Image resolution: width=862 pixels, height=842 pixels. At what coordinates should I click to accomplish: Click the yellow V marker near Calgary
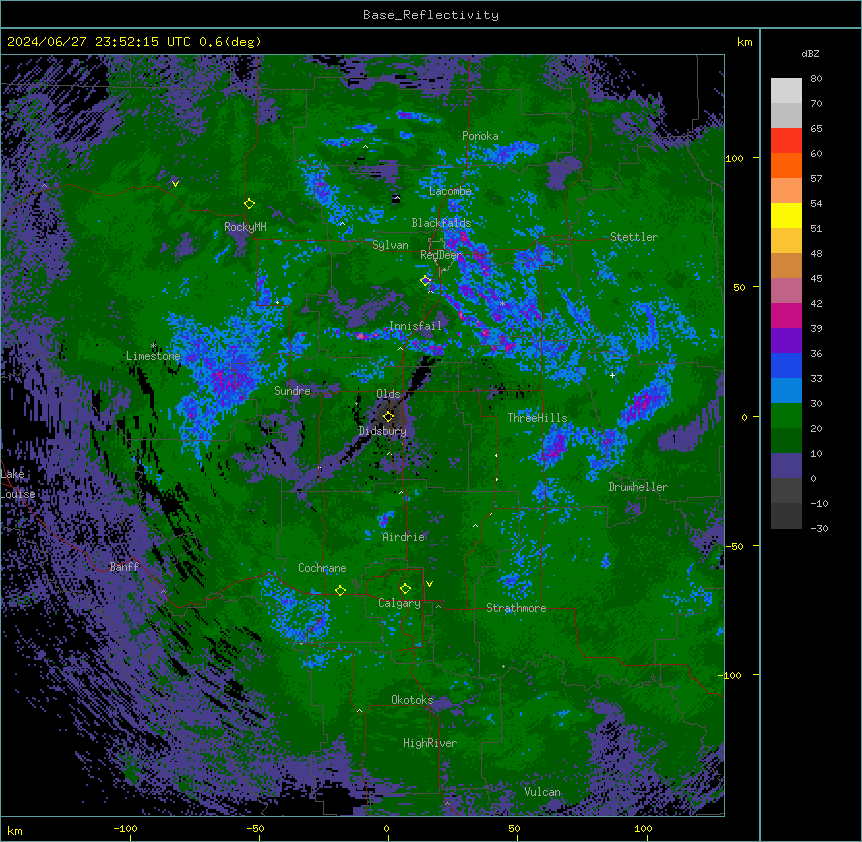[x=429, y=584]
